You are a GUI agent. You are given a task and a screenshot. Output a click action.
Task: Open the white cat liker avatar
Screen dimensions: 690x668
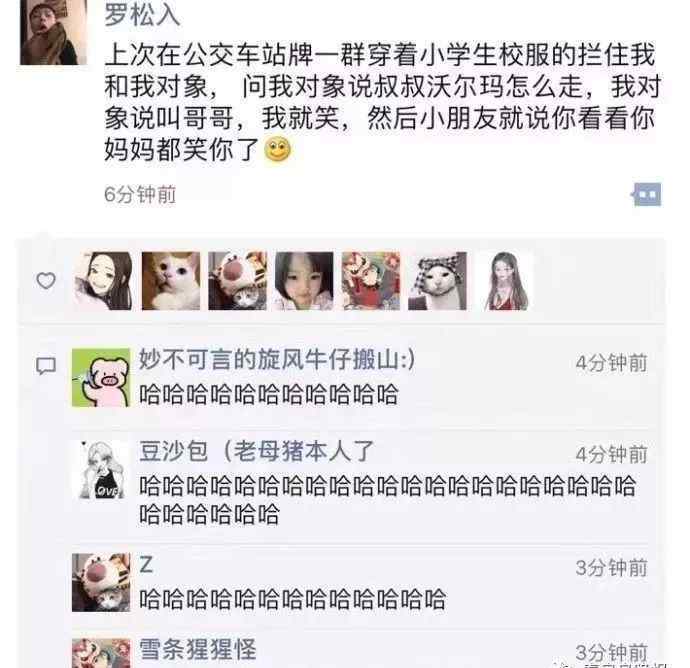coord(171,281)
